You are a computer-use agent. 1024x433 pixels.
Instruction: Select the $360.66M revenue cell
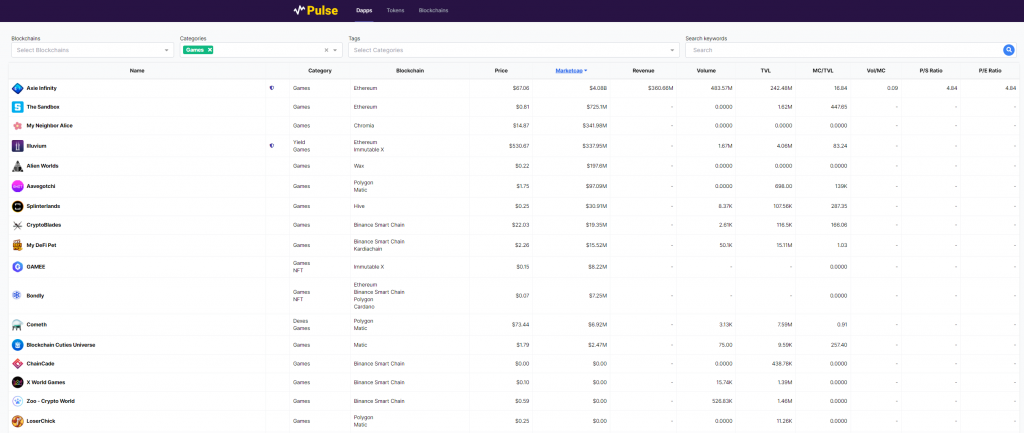coord(660,88)
